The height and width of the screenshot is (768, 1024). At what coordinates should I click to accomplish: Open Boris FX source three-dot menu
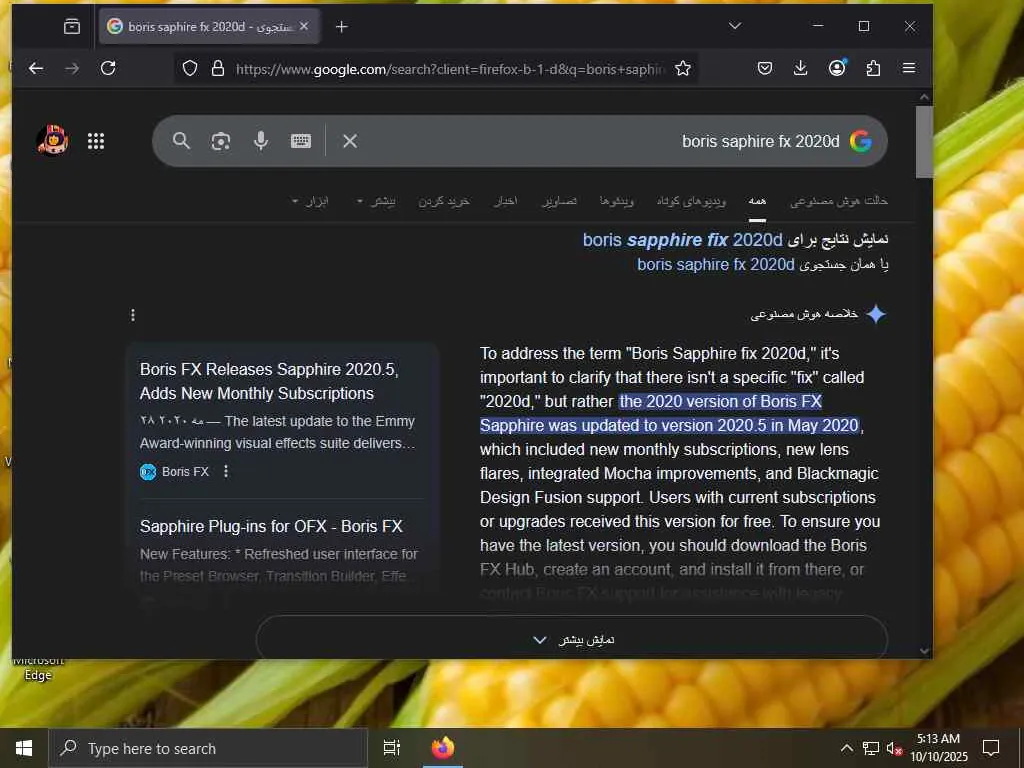click(226, 472)
